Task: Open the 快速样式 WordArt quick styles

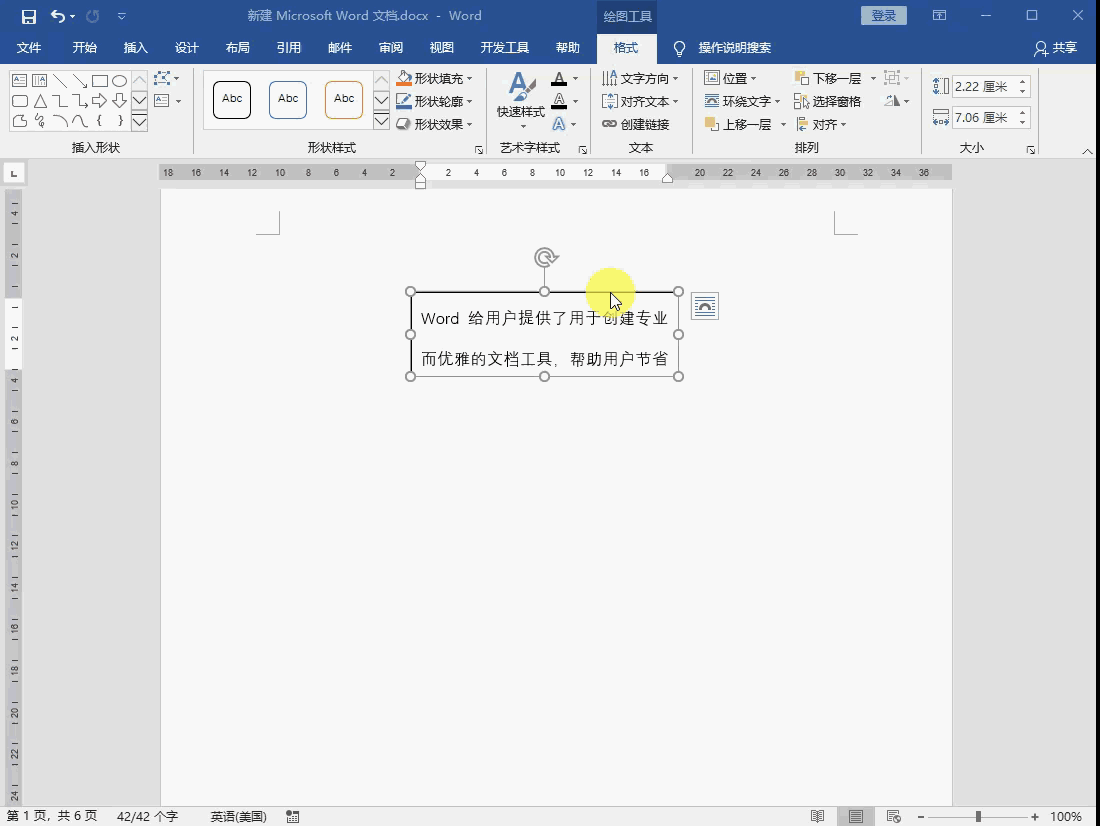Action: tap(521, 100)
